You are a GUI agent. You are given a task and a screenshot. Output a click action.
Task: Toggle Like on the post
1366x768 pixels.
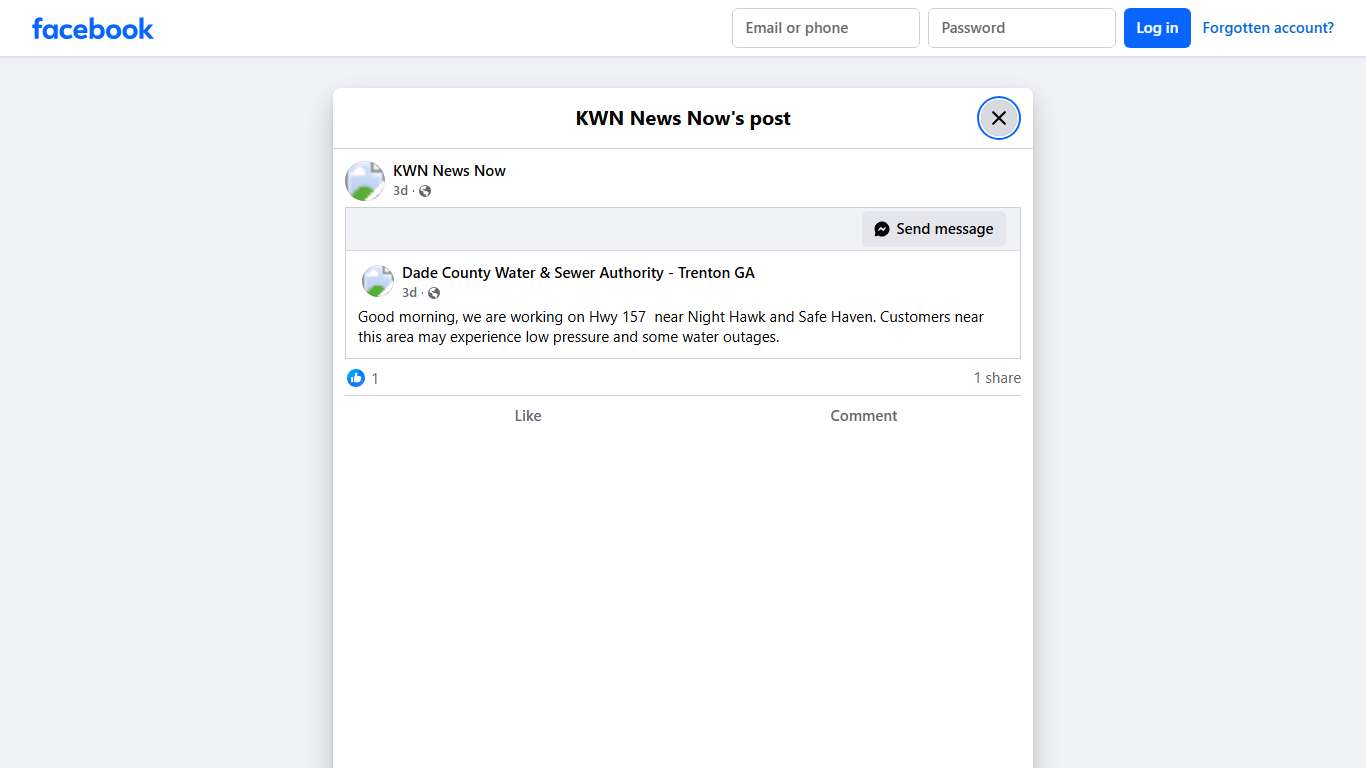click(528, 415)
